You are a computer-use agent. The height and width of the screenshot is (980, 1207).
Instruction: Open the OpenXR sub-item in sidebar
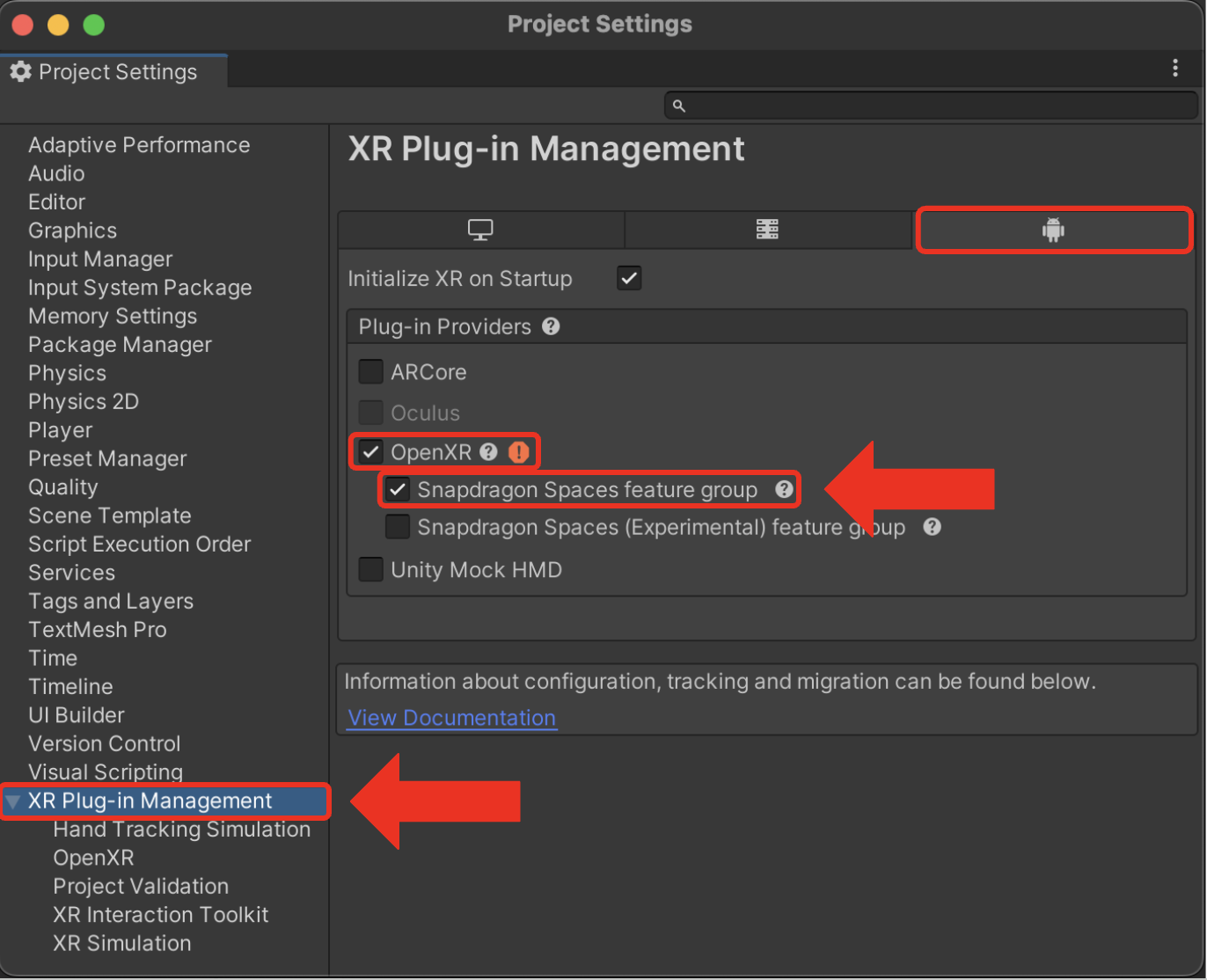93,858
